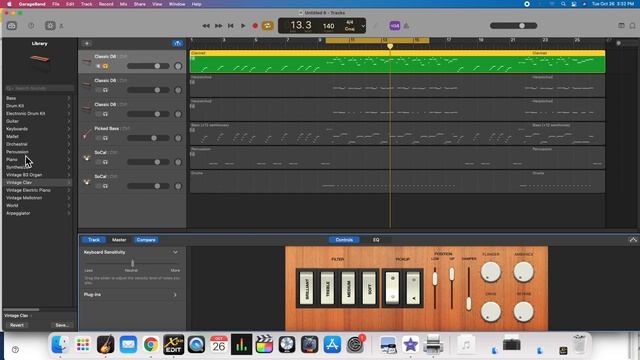Fast forward the playhead
This screenshot has height=360, width=640.
tap(219, 26)
